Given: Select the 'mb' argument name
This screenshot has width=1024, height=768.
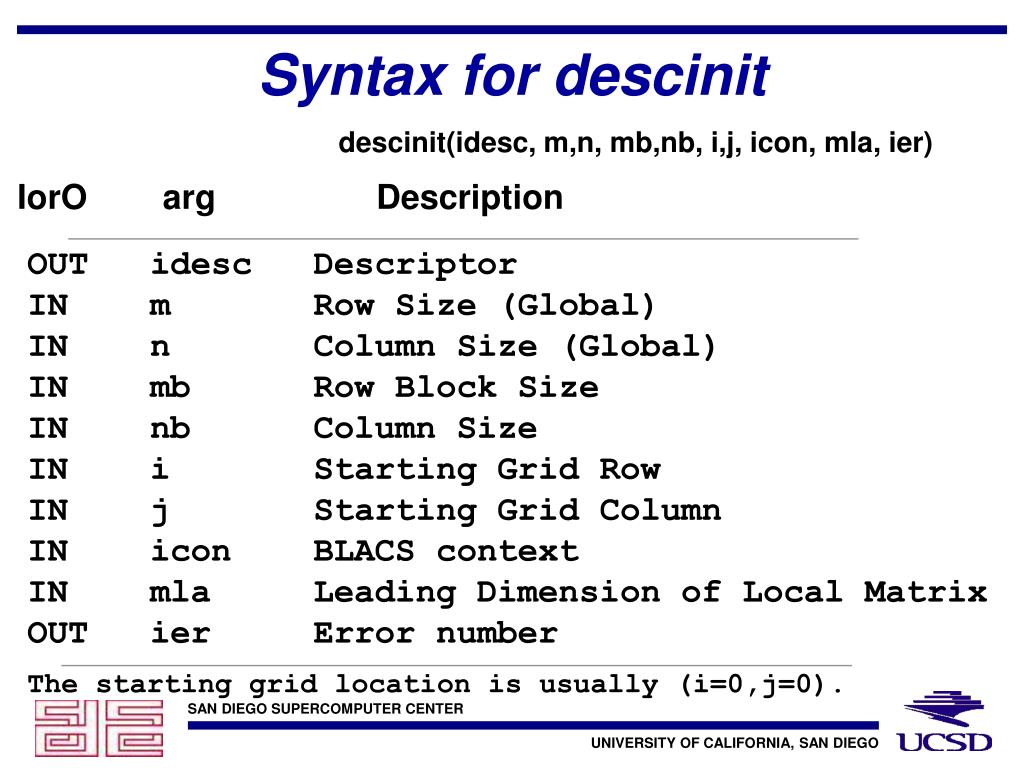Looking at the screenshot, I should pyautogui.click(x=169, y=387).
